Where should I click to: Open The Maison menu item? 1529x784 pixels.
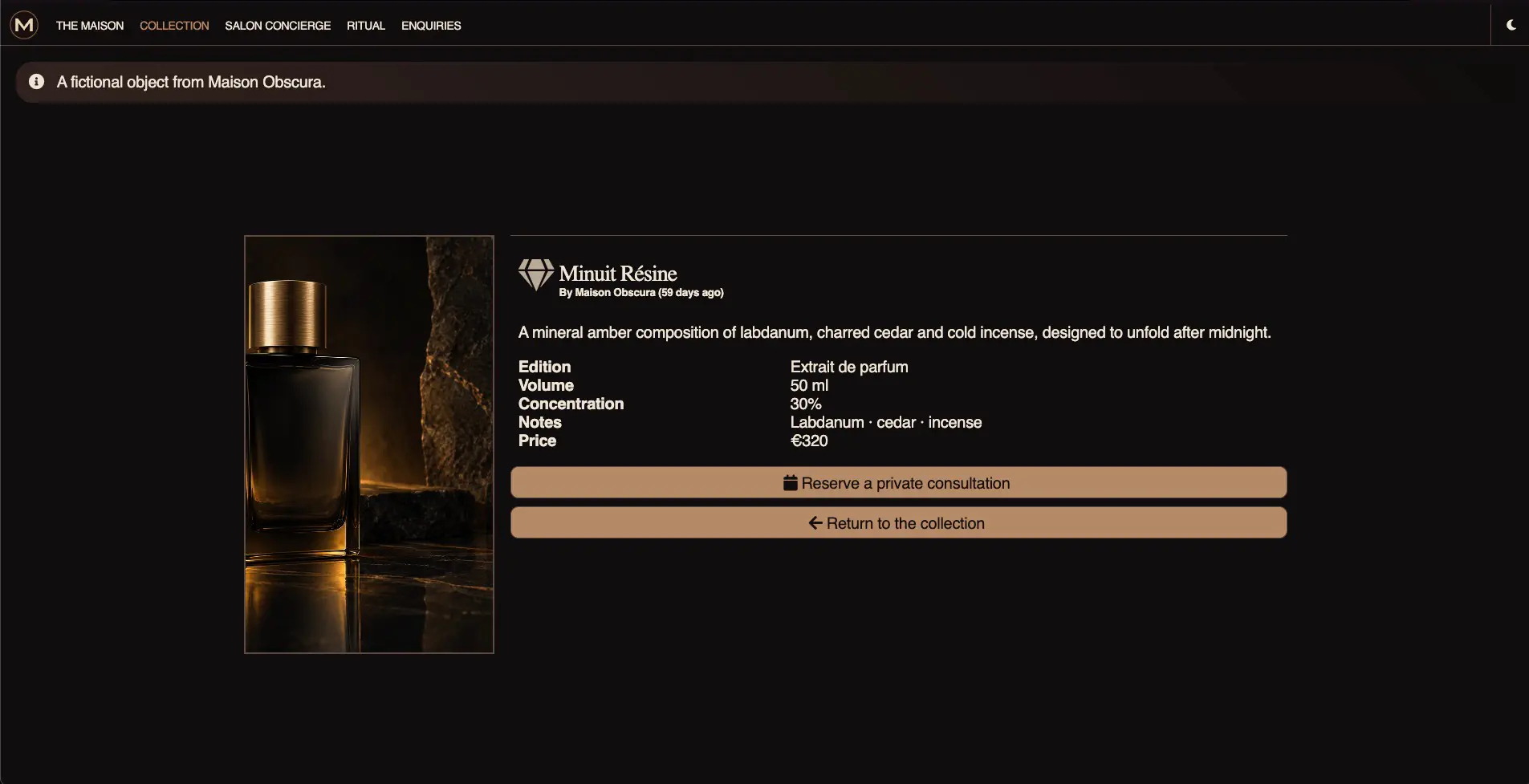(x=90, y=26)
